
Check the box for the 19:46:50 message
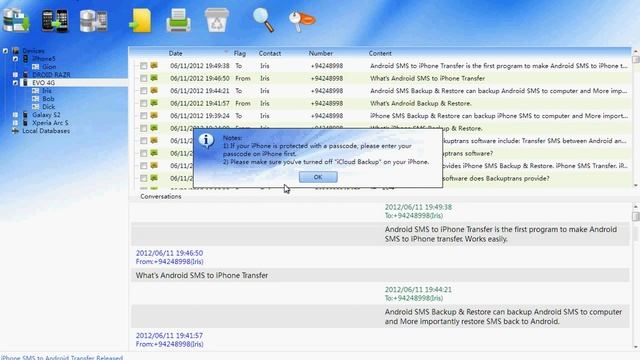click(144, 78)
